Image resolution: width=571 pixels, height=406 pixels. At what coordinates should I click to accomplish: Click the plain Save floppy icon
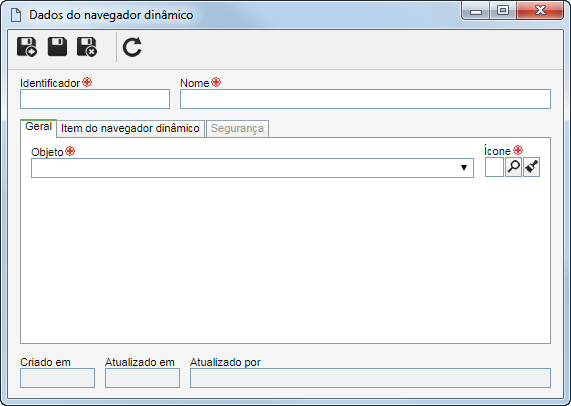tap(57, 47)
